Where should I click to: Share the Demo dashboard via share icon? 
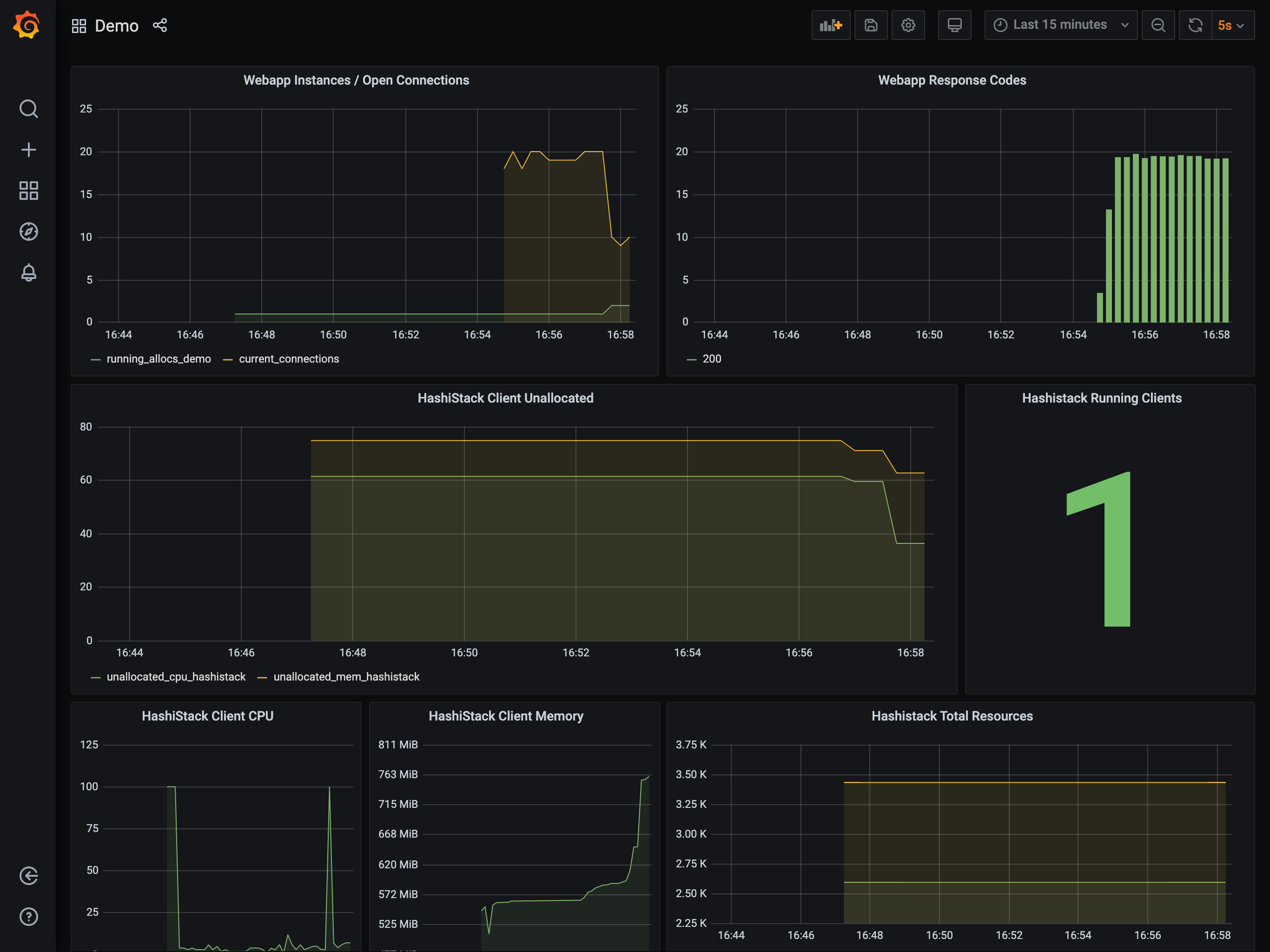tap(160, 25)
